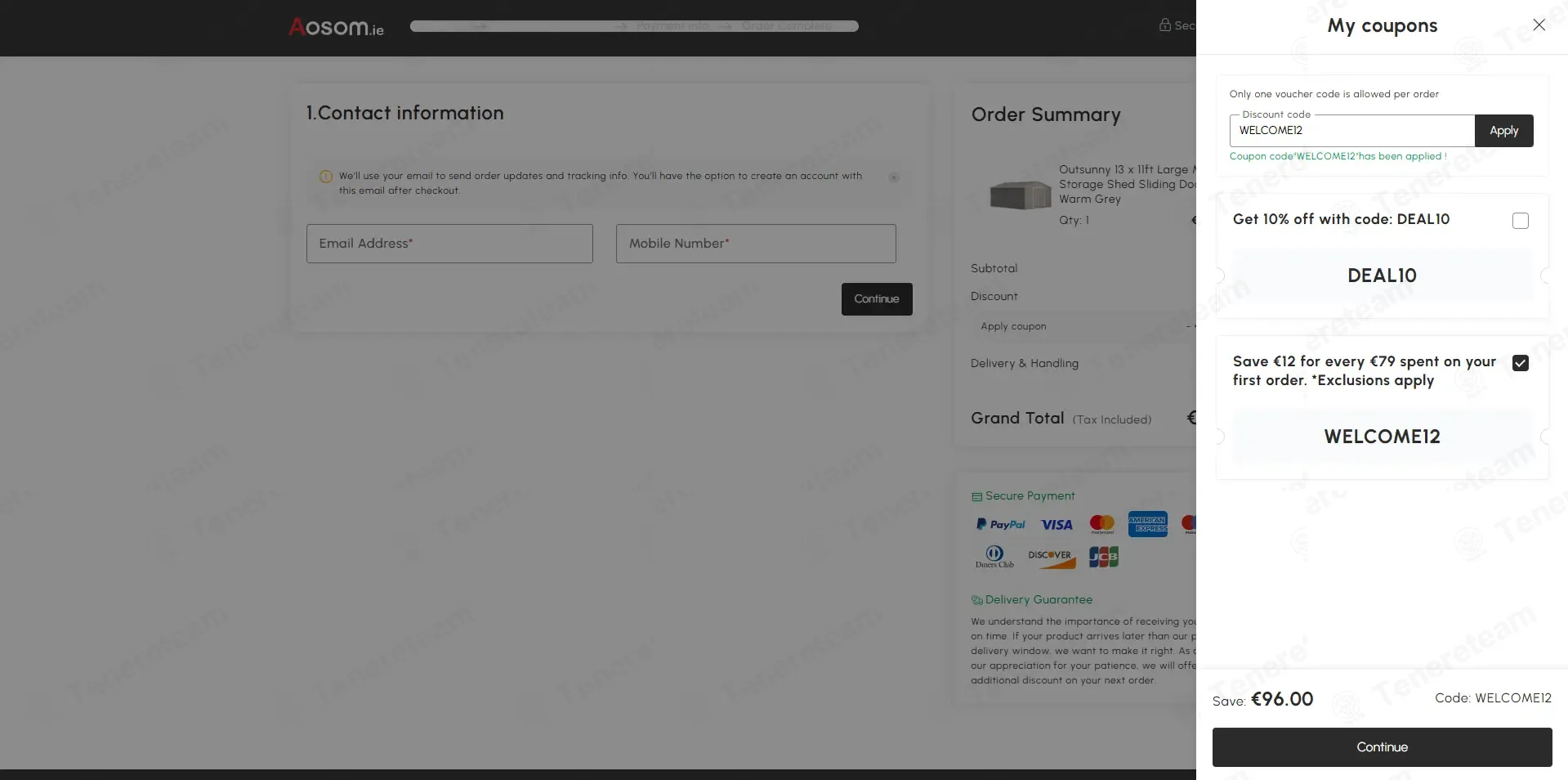Click the coupon applied confirmation message
Screen dimensions: 1568x780
[x=1338, y=156]
